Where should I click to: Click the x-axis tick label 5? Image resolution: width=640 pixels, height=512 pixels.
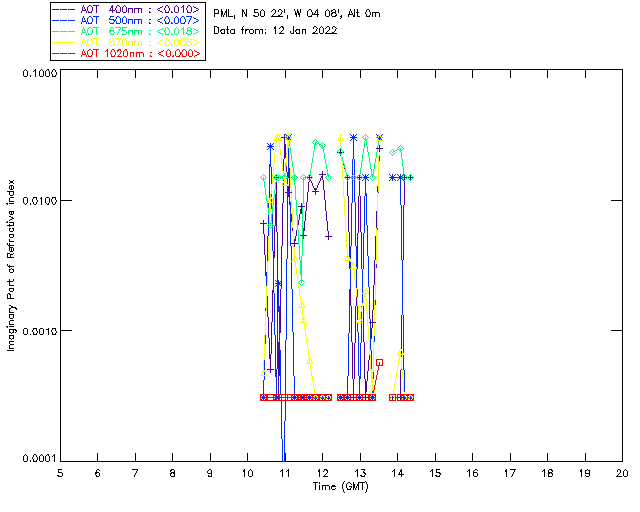(x=60, y=472)
